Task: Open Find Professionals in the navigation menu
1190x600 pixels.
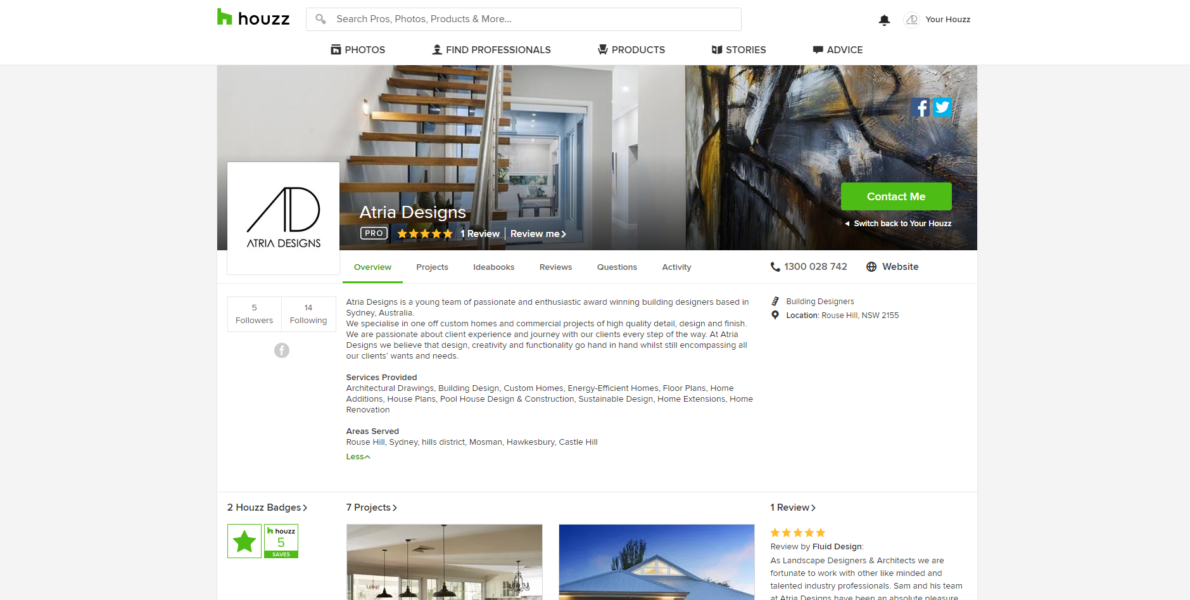Action: pyautogui.click(x=491, y=50)
